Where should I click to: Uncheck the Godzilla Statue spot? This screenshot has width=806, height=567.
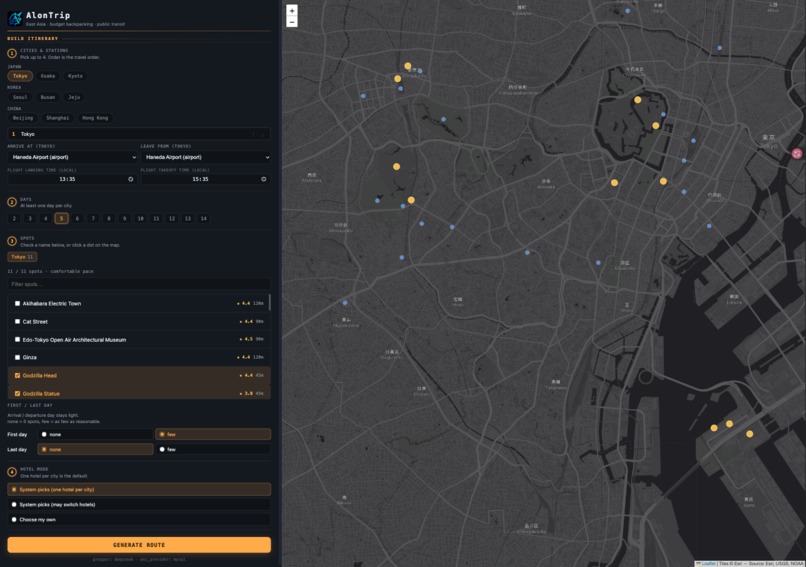[x=17, y=393]
